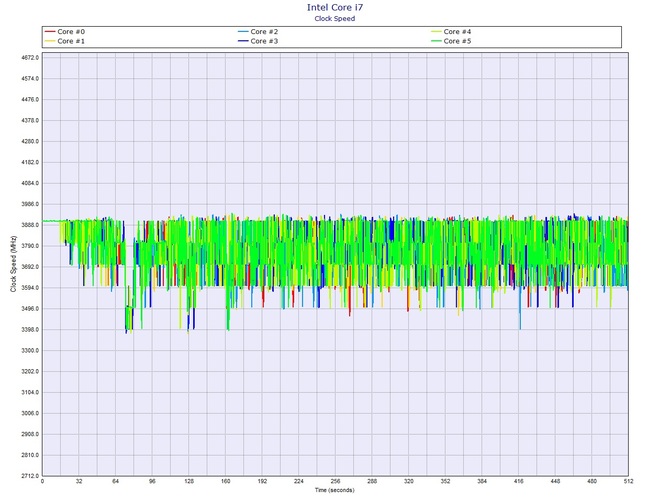Select the Core #1 legend entry

(65, 41)
